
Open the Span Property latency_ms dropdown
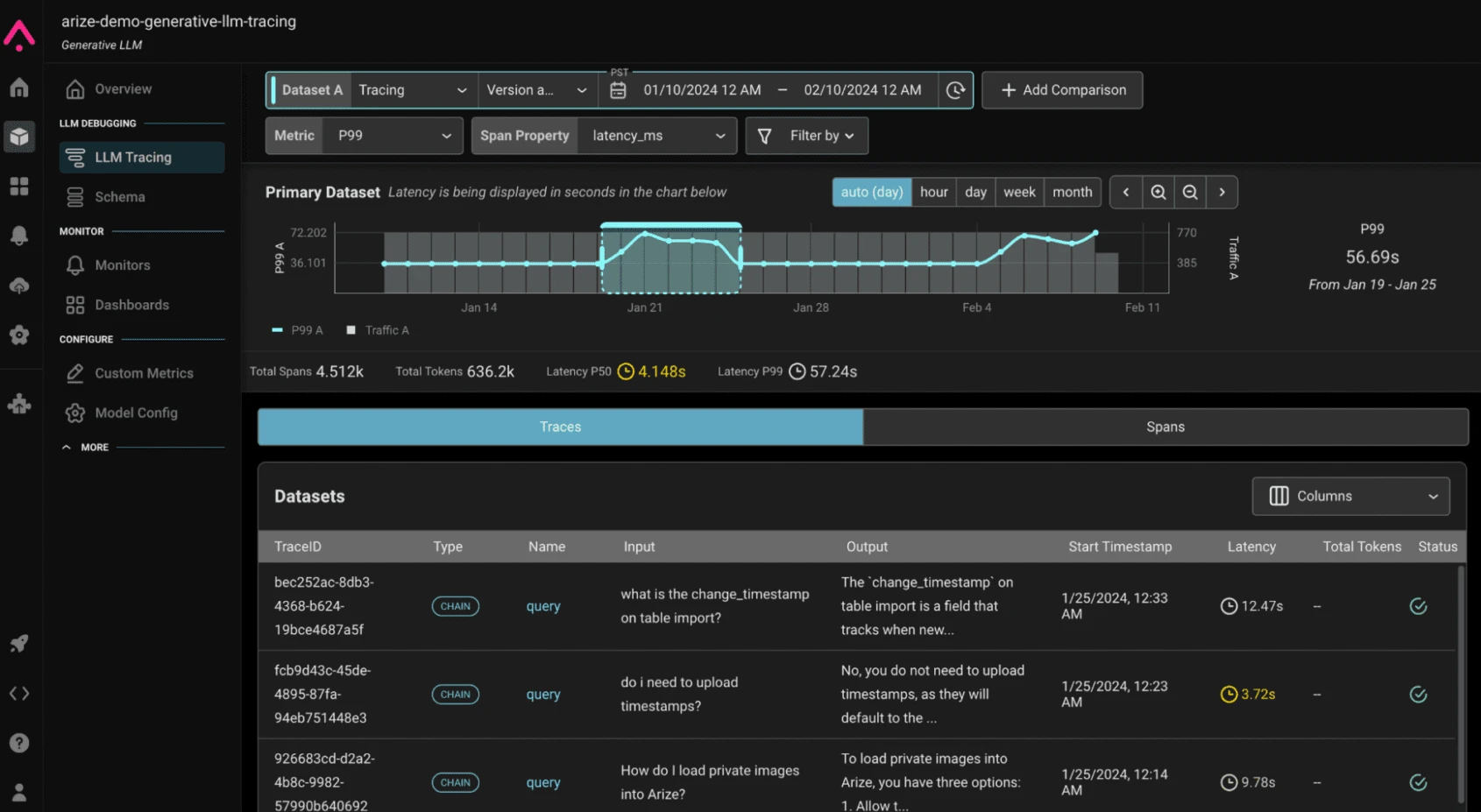coord(656,136)
